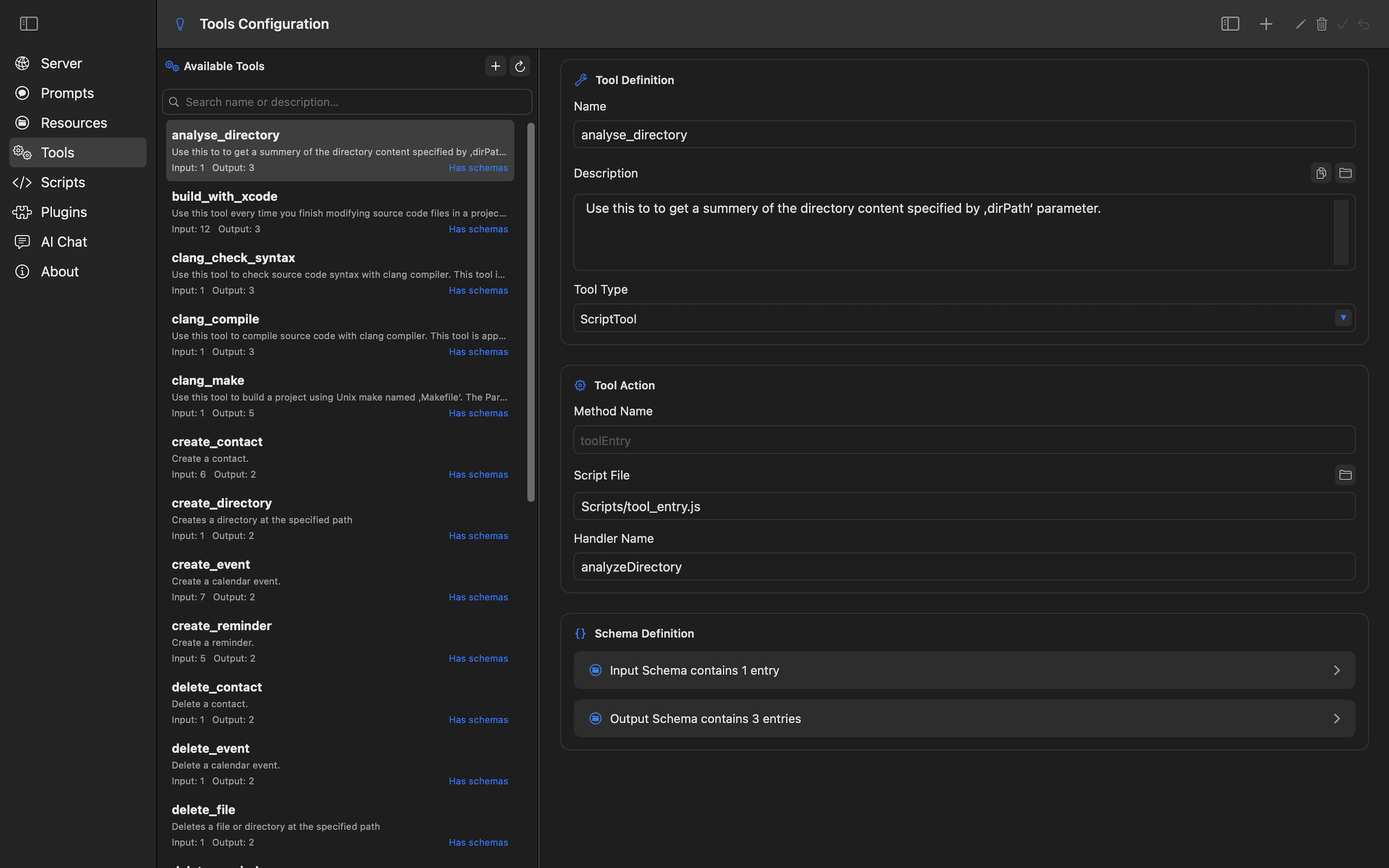Toggle the detail panel layout icon in toolbar
This screenshot has width=1389, height=868.
point(1230,23)
